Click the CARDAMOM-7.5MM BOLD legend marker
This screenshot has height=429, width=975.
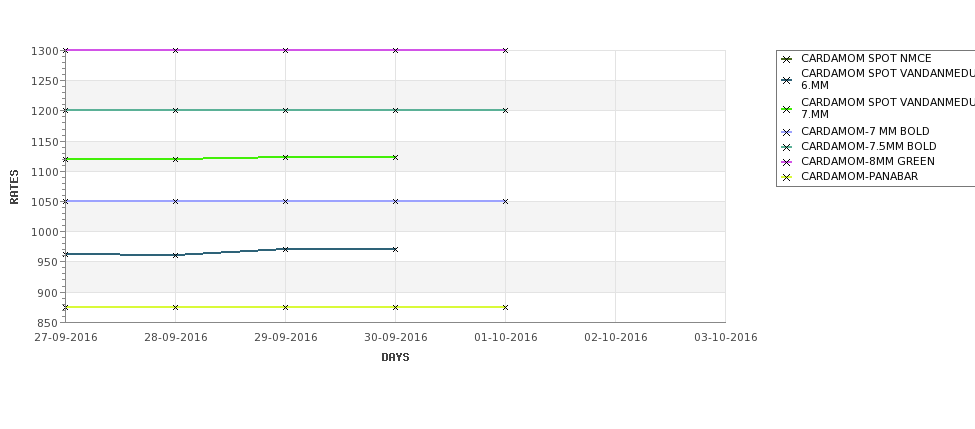point(786,147)
